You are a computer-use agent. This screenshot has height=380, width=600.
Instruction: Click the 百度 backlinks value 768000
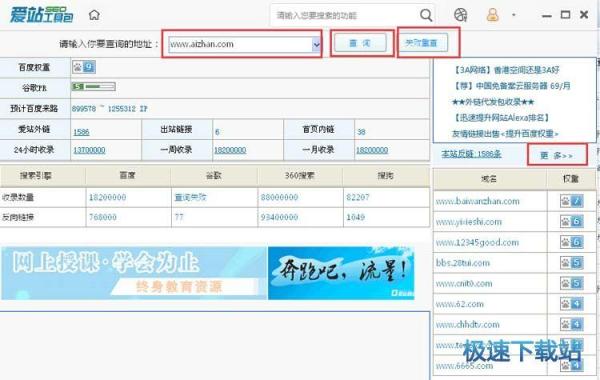(x=103, y=217)
